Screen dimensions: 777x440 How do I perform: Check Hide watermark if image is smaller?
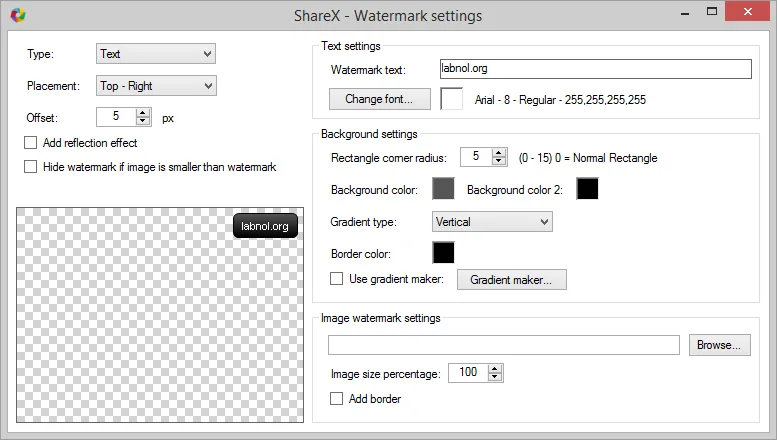(31, 166)
